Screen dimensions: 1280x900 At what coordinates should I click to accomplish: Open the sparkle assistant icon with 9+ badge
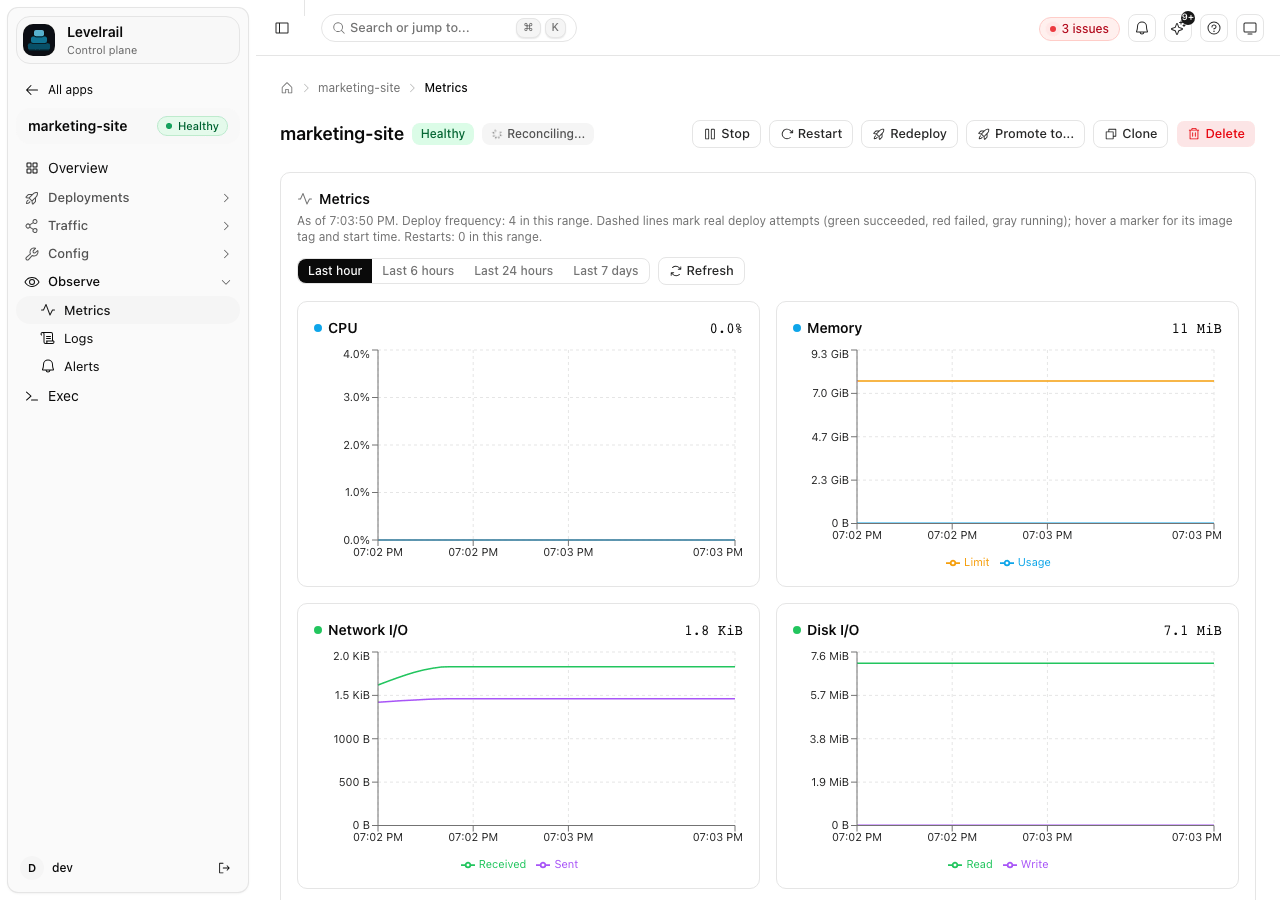pos(1178,28)
